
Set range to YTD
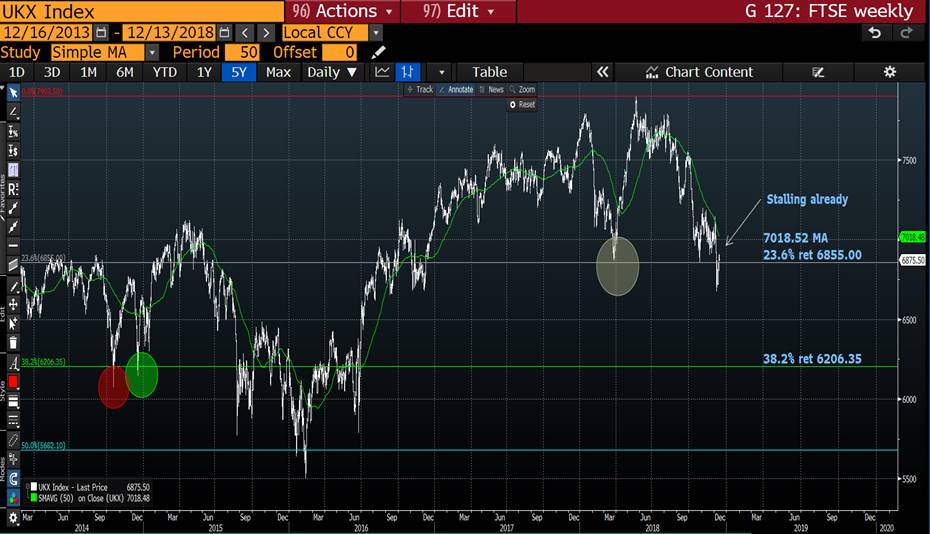(x=164, y=72)
